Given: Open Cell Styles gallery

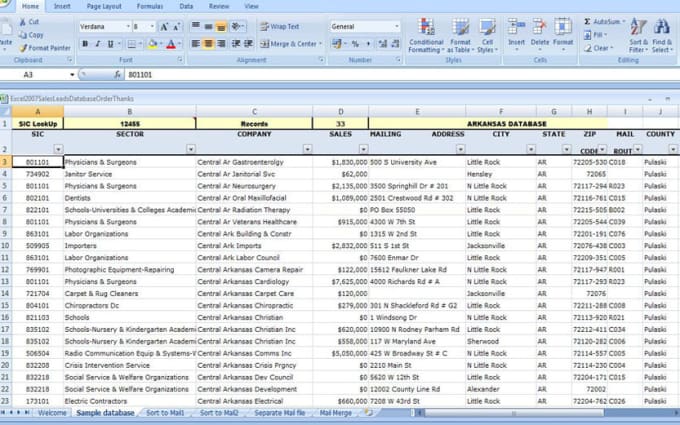Looking at the screenshot, I should (487, 36).
